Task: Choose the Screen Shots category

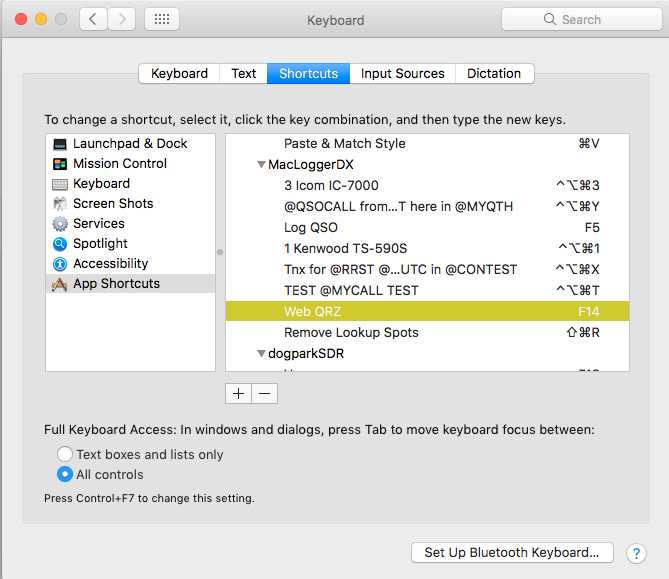Action: pyautogui.click(x=113, y=204)
